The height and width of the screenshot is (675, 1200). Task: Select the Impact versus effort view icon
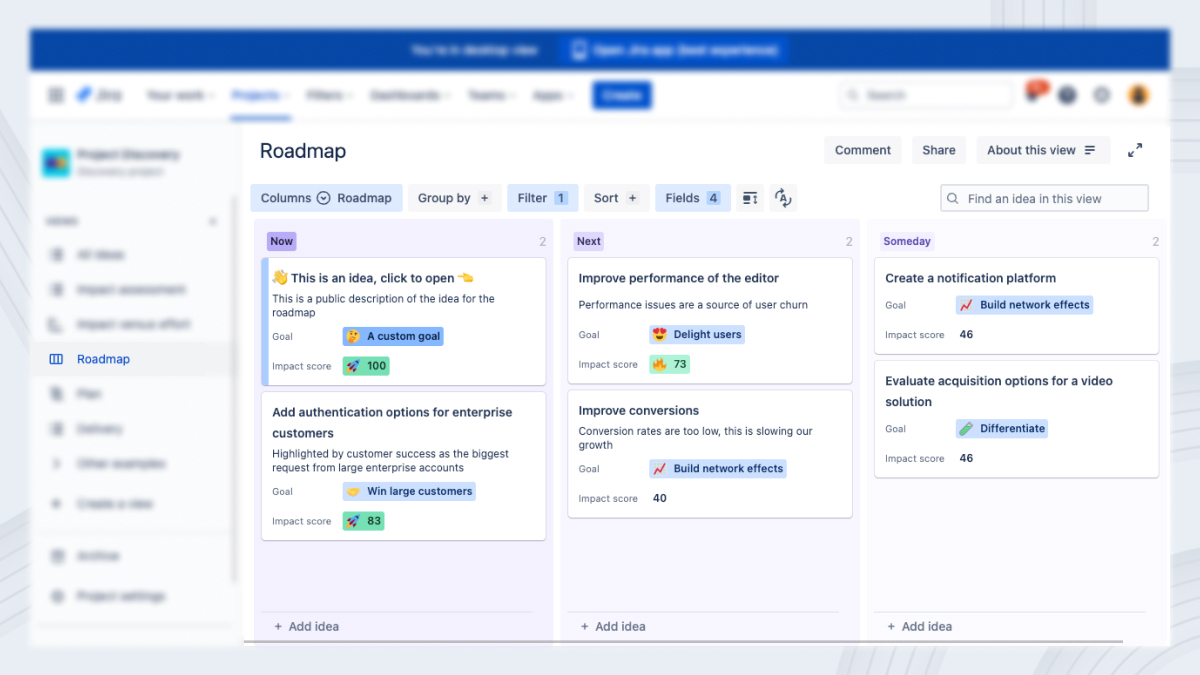[57, 324]
